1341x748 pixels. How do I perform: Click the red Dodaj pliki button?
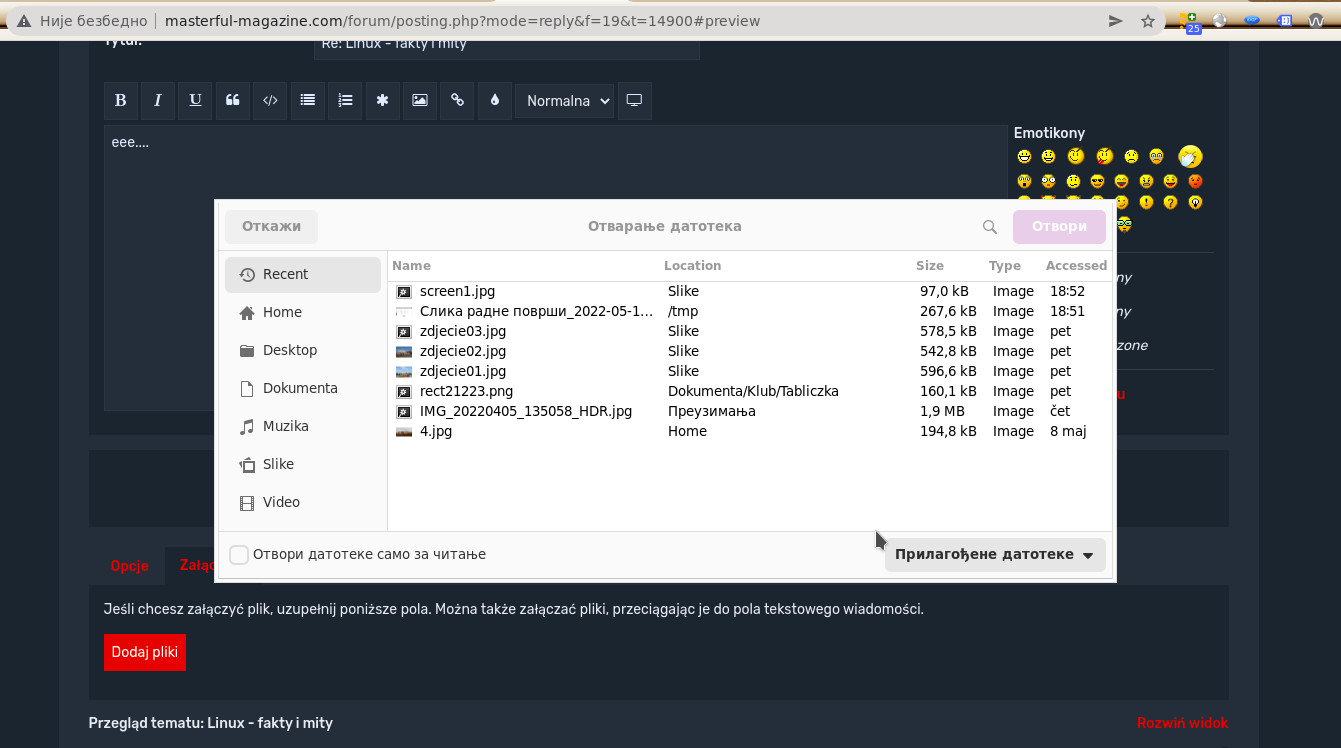click(x=145, y=652)
